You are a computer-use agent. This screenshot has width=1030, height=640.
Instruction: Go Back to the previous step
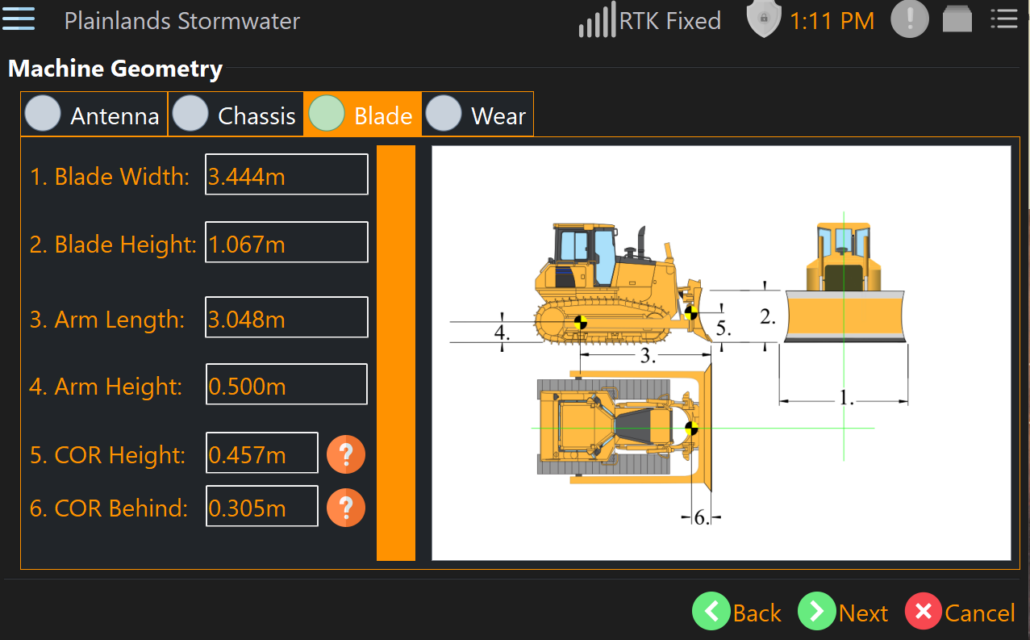pyautogui.click(x=737, y=612)
